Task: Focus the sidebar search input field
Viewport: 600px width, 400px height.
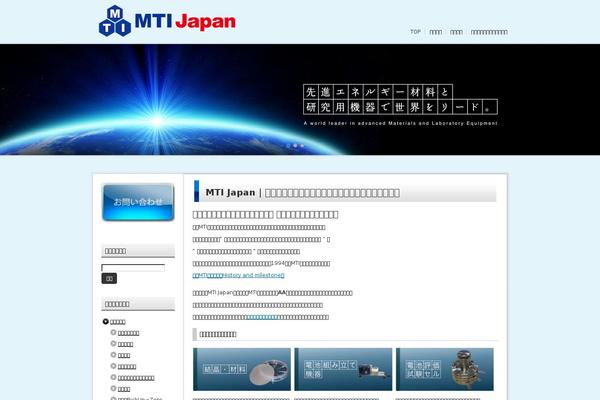Action: (133, 268)
